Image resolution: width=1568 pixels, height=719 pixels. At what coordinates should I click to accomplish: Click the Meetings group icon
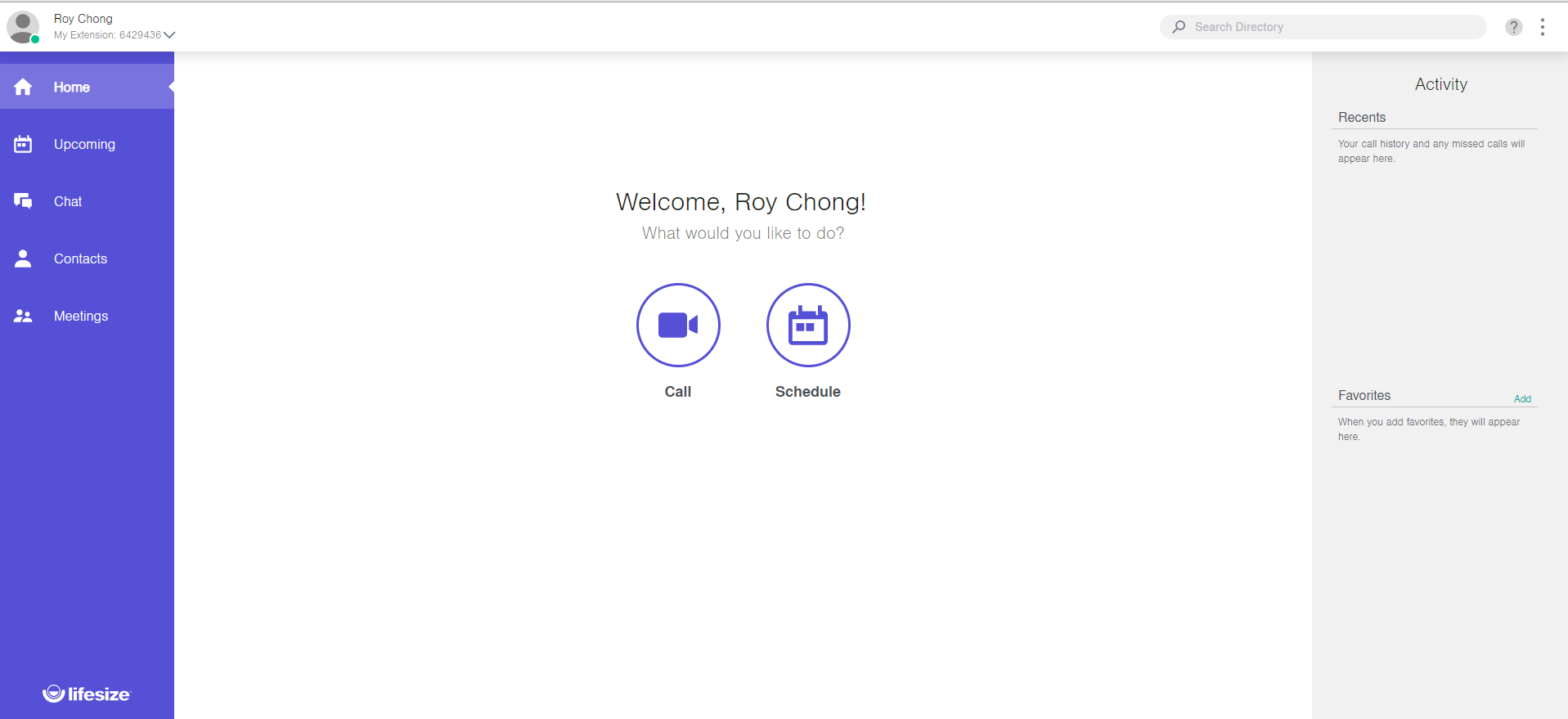23,316
